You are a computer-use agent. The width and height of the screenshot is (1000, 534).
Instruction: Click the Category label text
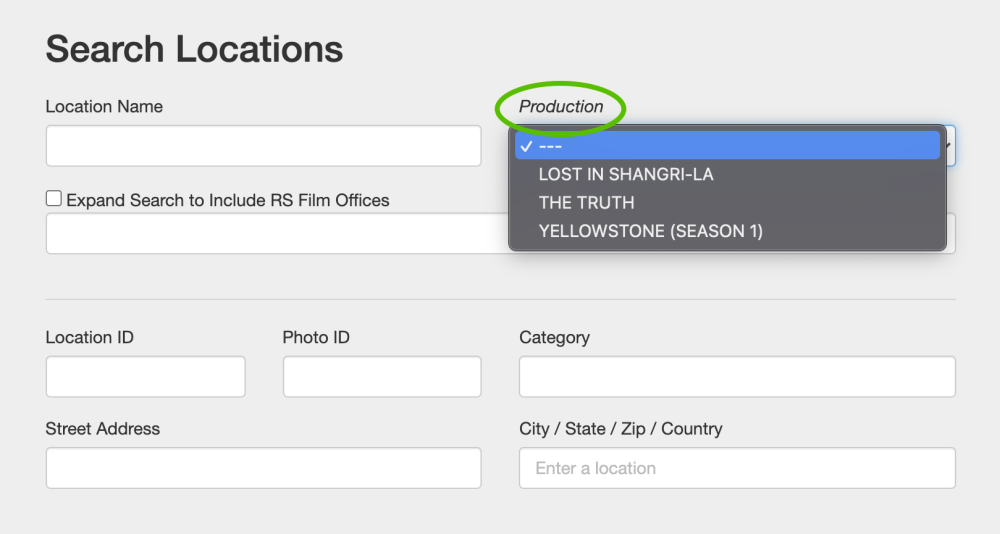[554, 338]
